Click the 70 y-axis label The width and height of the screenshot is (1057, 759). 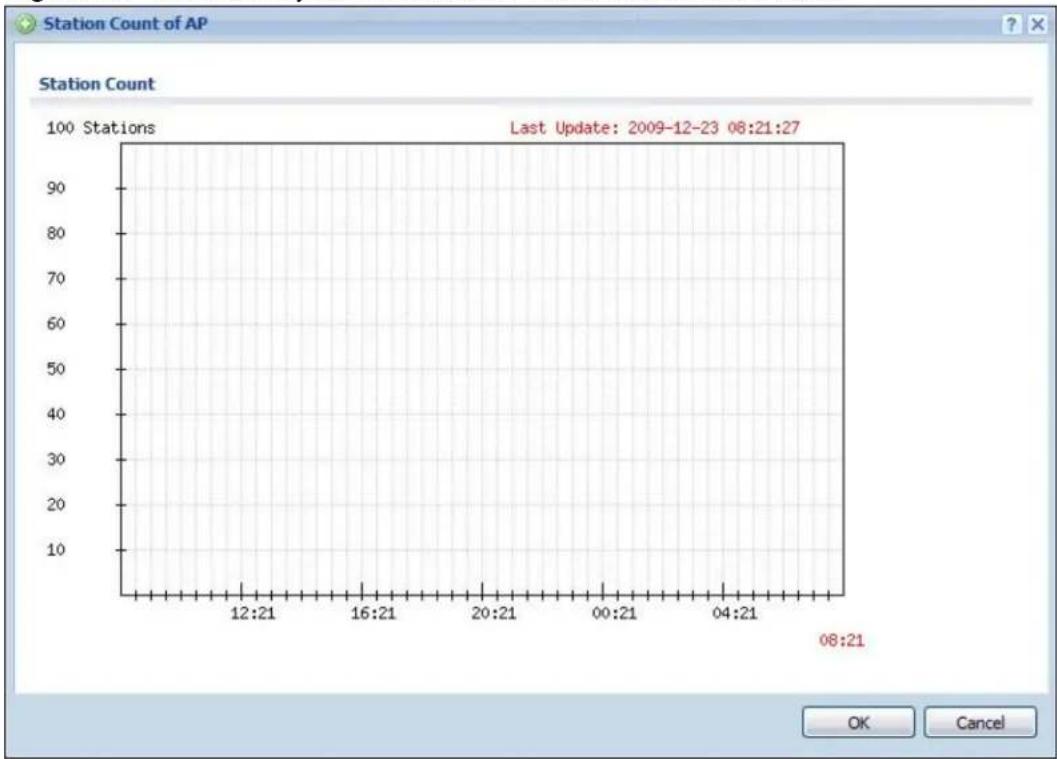pos(56,278)
